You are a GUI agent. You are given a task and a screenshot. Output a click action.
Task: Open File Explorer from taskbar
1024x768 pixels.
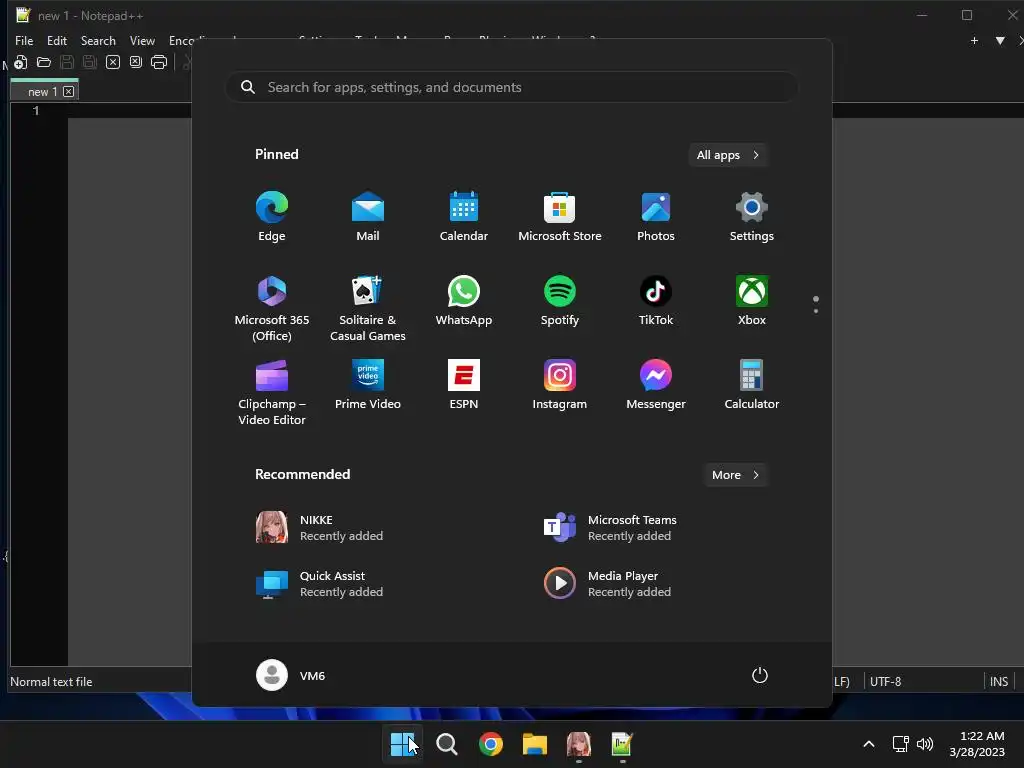[x=534, y=744]
